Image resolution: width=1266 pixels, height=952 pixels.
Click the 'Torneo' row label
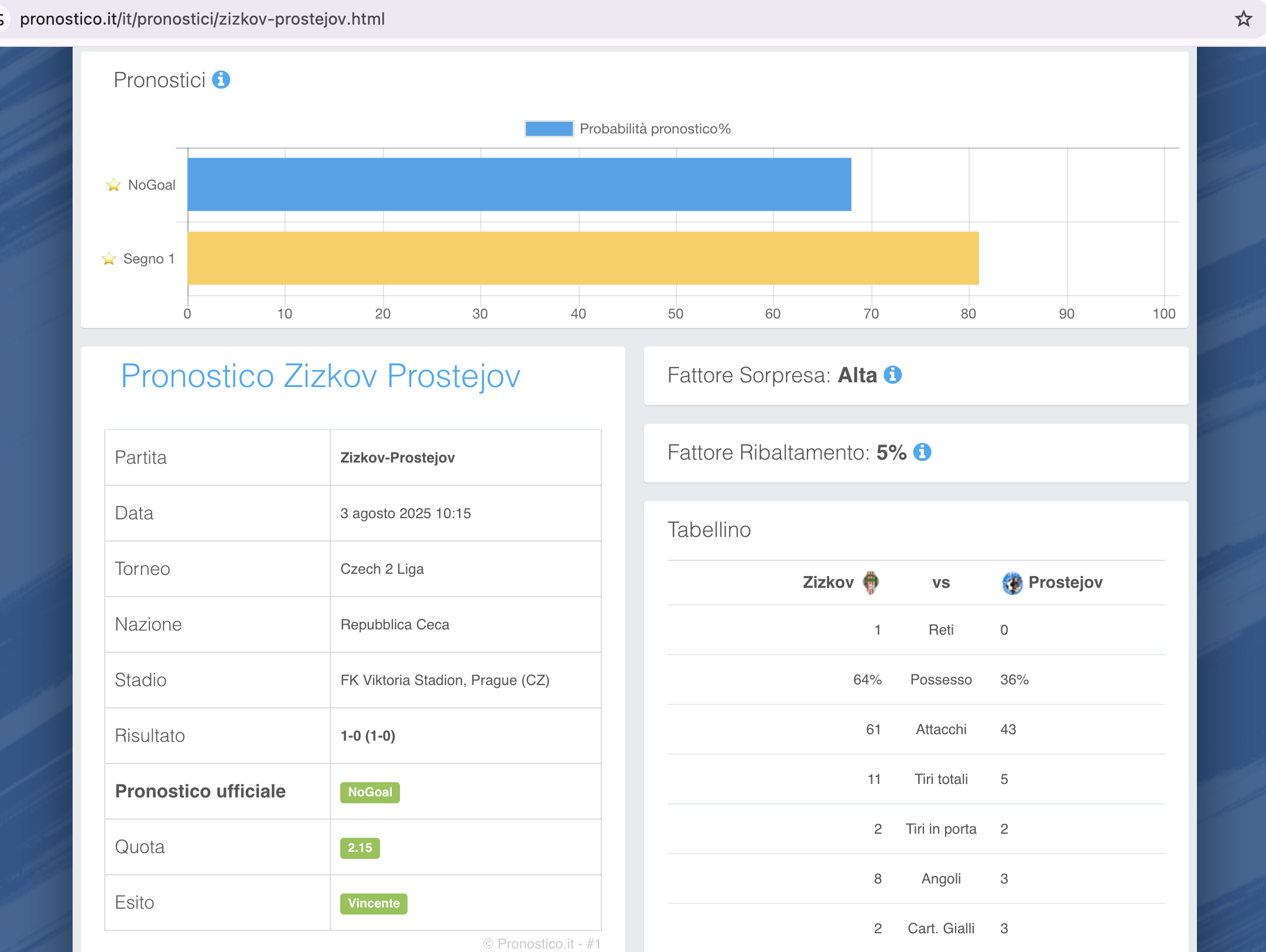pos(142,569)
